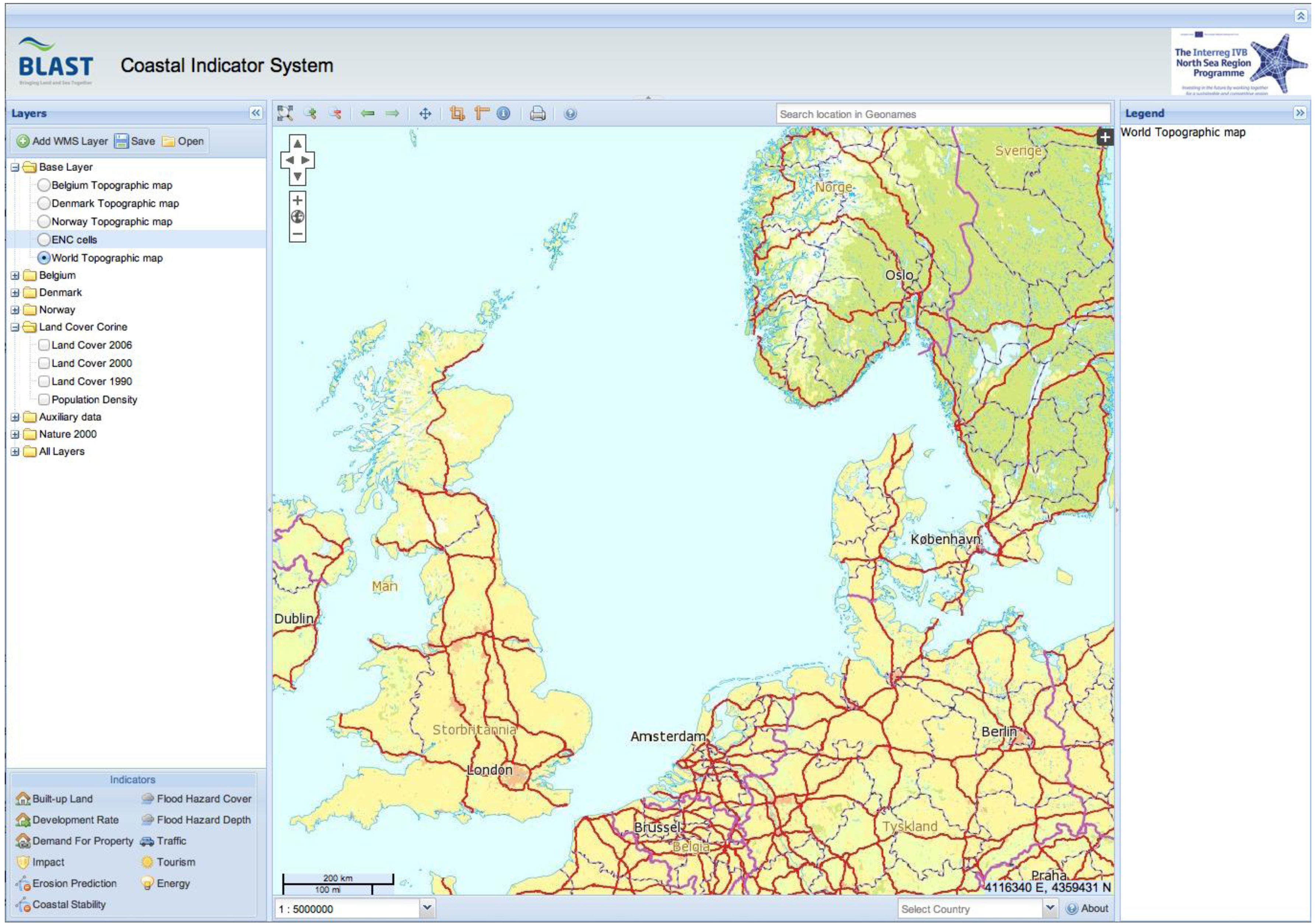This screenshot has width=1315, height=924.
Task: Zoom map to full extent
Action: [x=285, y=113]
